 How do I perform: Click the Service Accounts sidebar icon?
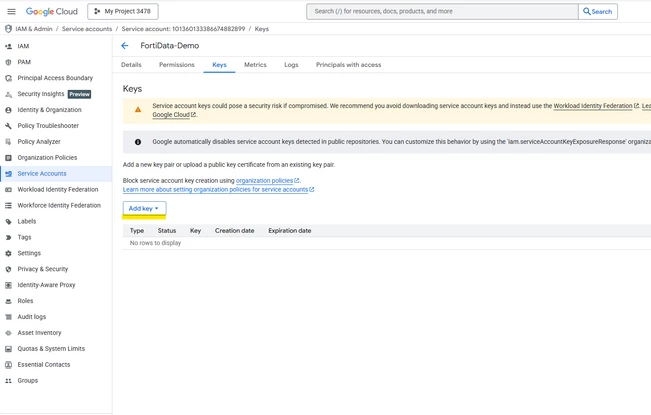(x=8, y=174)
